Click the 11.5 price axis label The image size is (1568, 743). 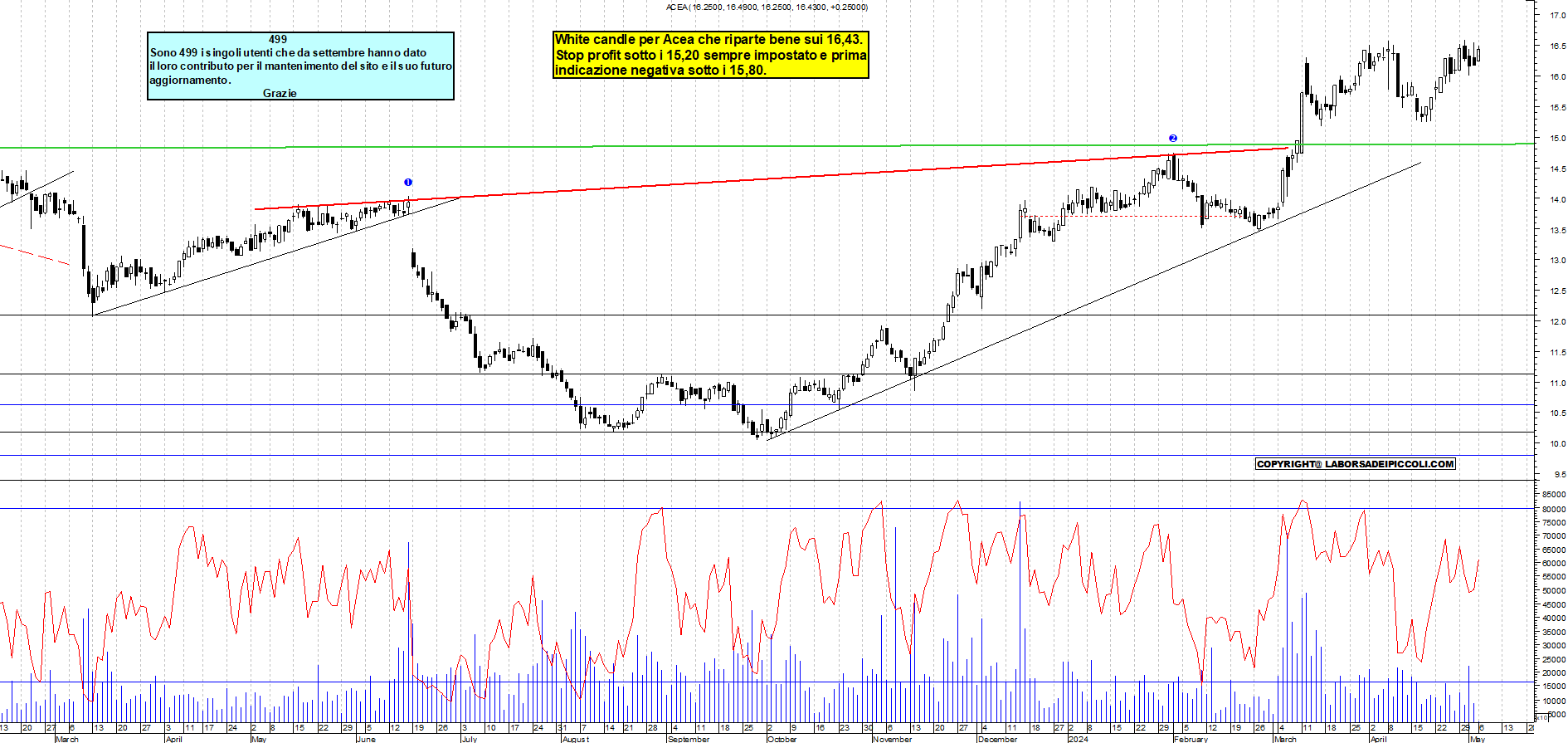click(x=1558, y=353)
